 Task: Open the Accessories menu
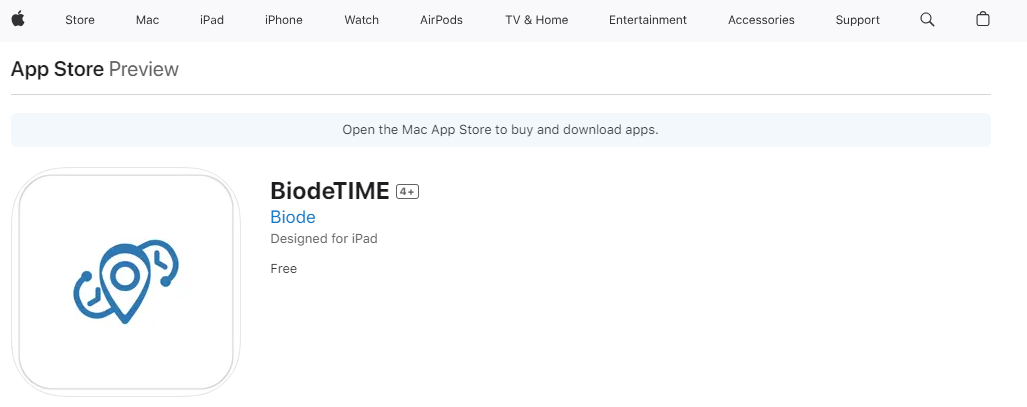point(761,20)
